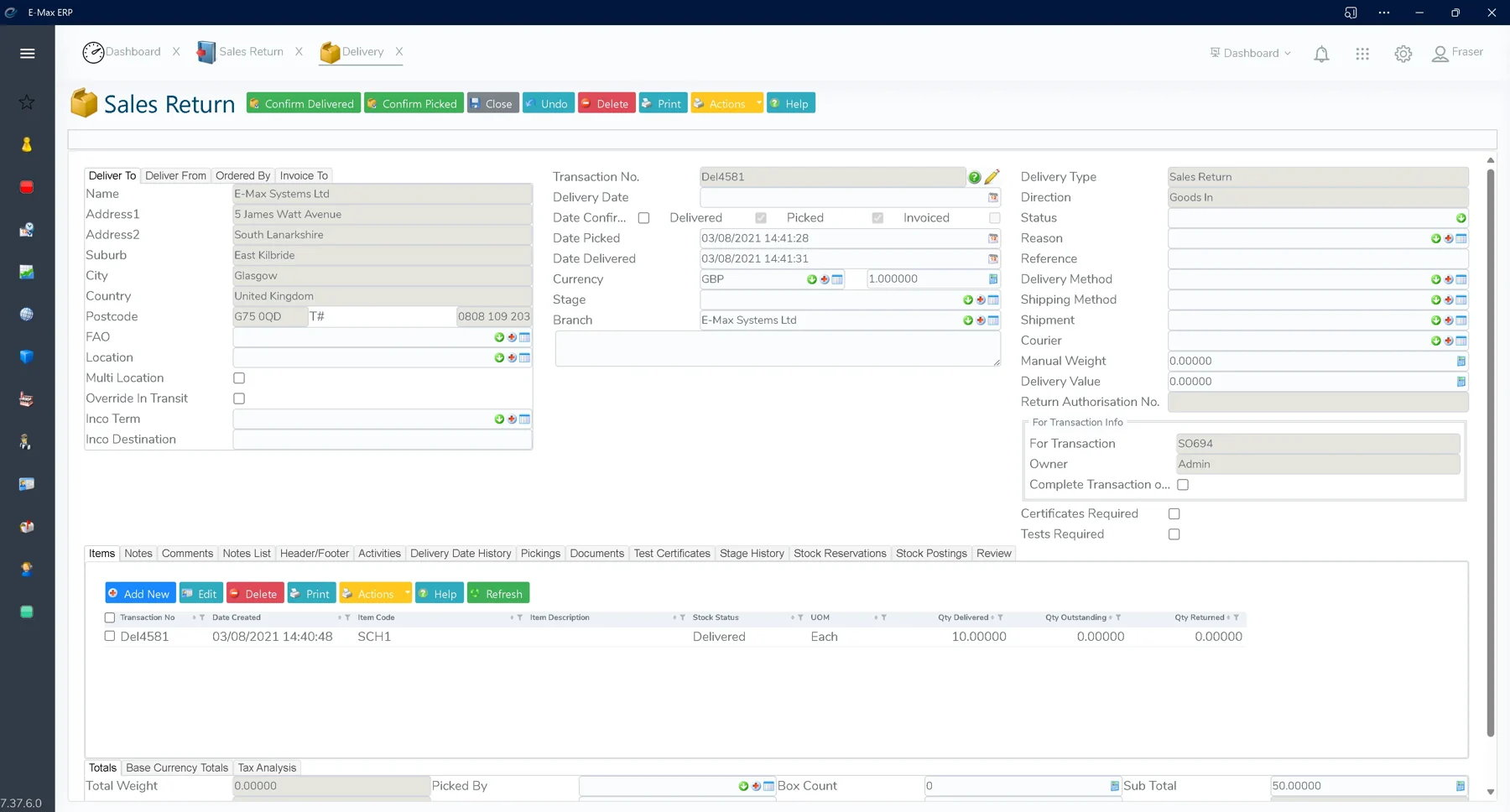Viewport: 1510px width, 812px height.
Task: Click the pencil edit icon beside Transaction No.
Action: 992,177
